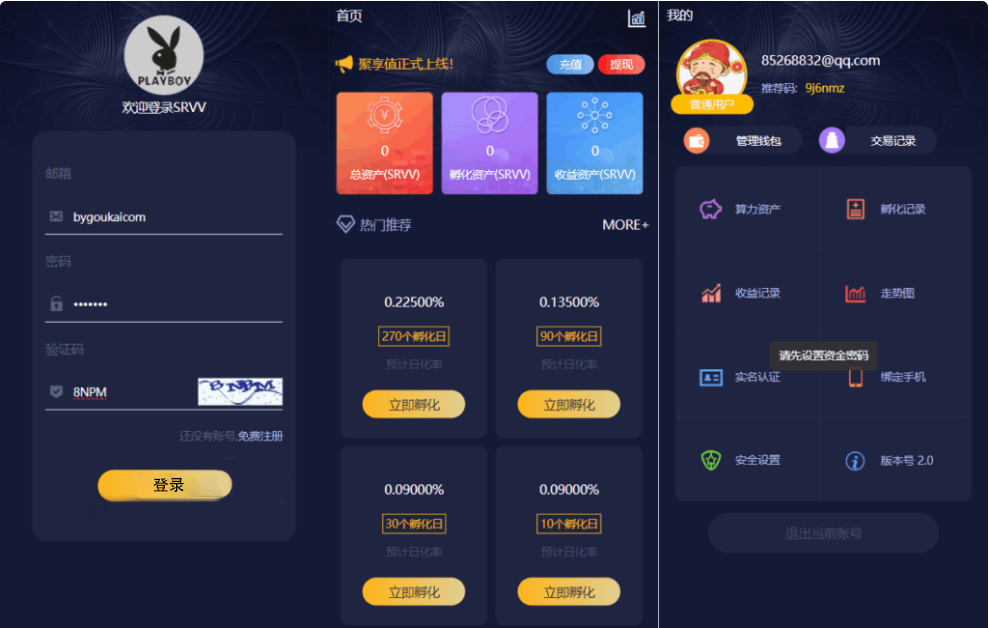Image resolution: width=989 pixels, height=628 pixels.
Task: Click the yellow 登录 login button
Action: coord(165,485)
